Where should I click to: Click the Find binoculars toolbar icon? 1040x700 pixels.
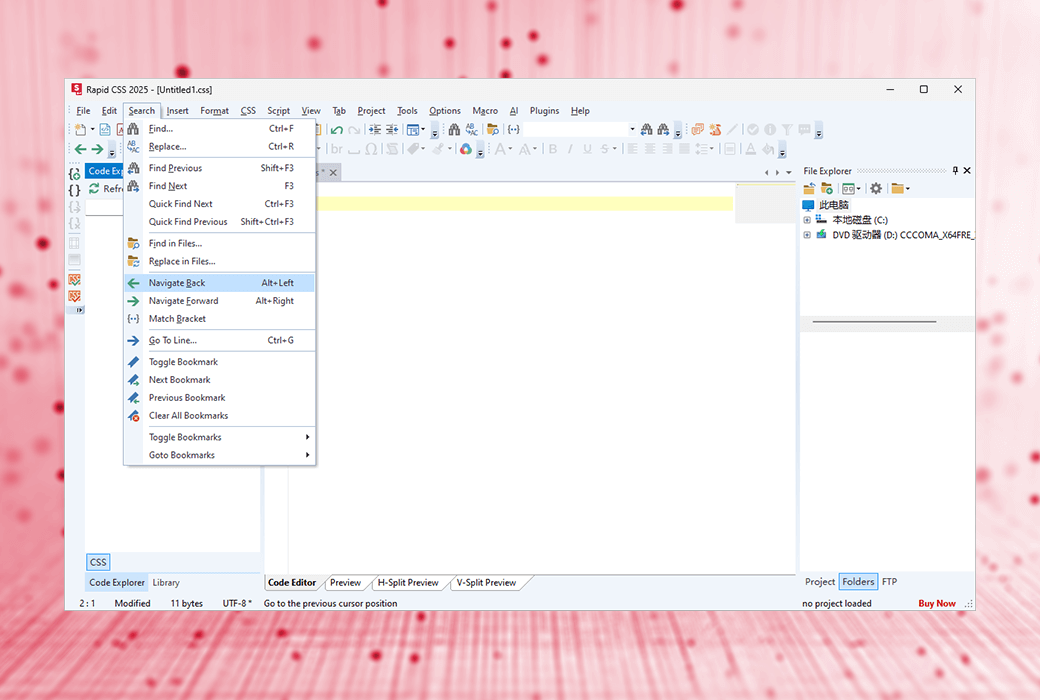coord(454,129)
